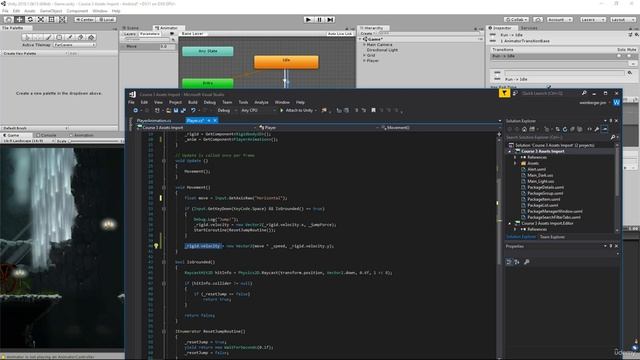Click the Play button in Unity
Screen dimensions: 640x360
309,19
